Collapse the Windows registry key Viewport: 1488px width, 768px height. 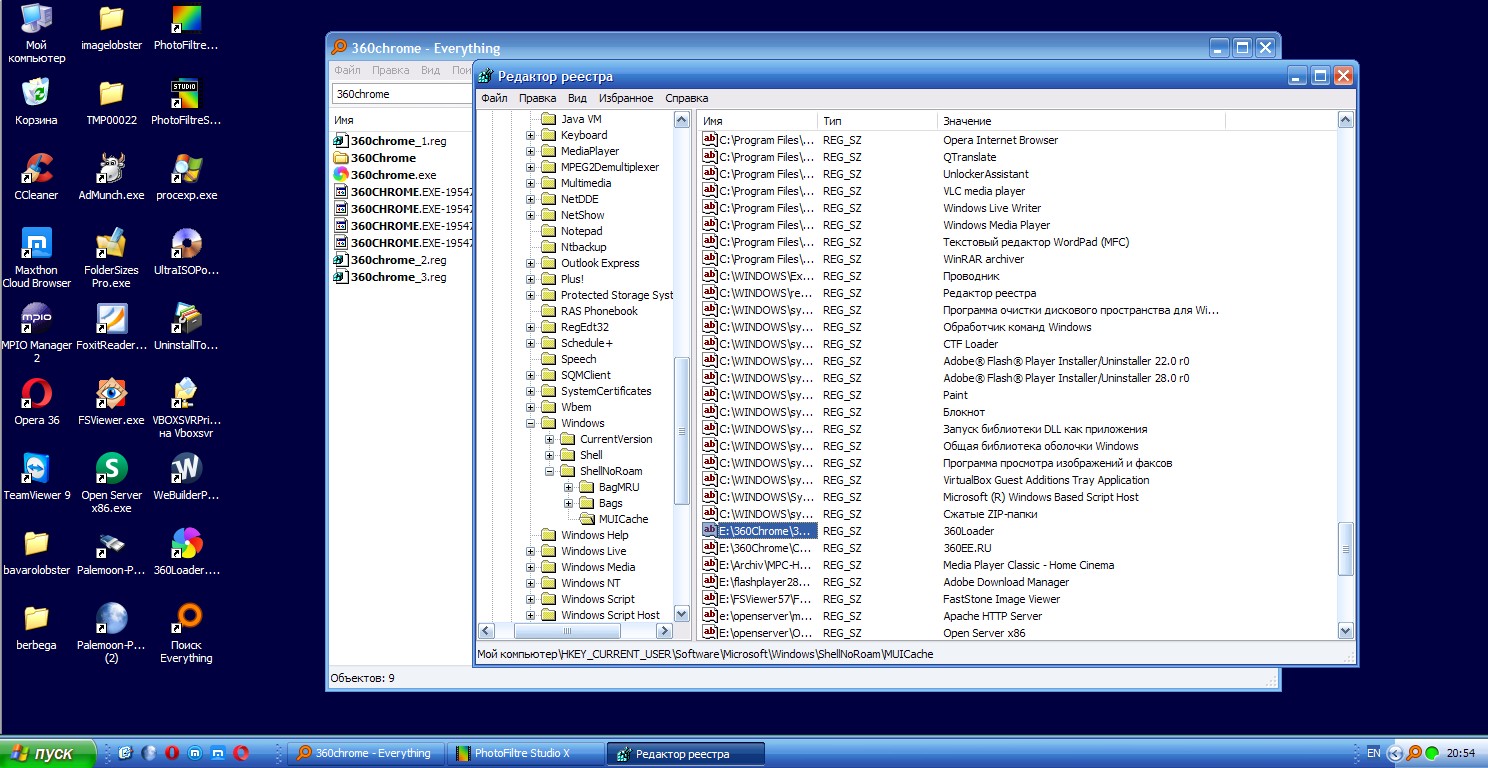(x=531, y=423)
